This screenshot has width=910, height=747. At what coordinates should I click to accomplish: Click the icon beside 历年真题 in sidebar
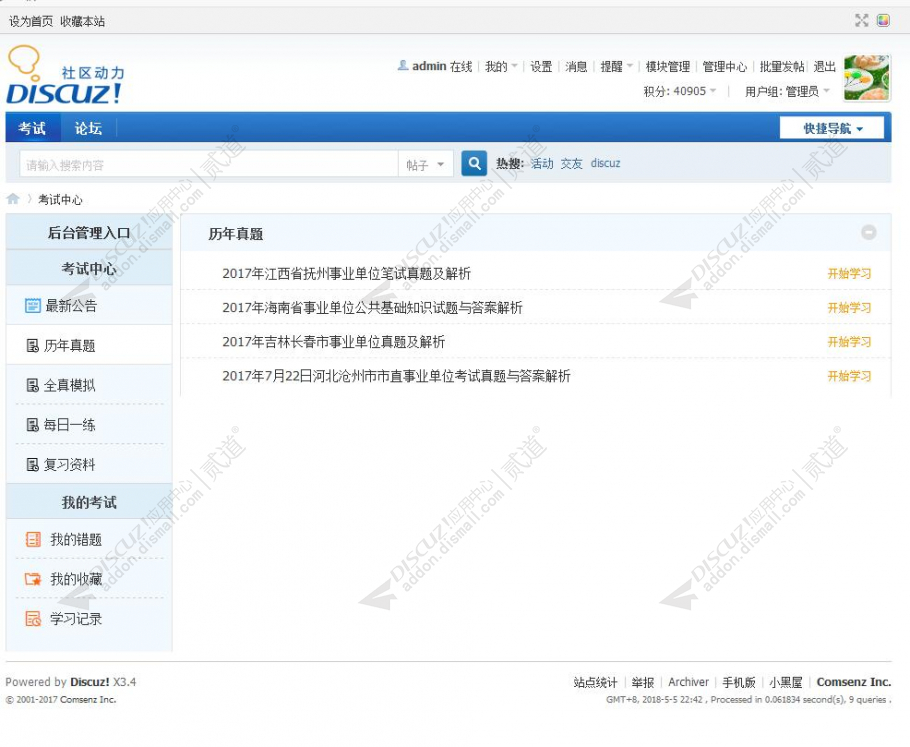pos(33,346)
